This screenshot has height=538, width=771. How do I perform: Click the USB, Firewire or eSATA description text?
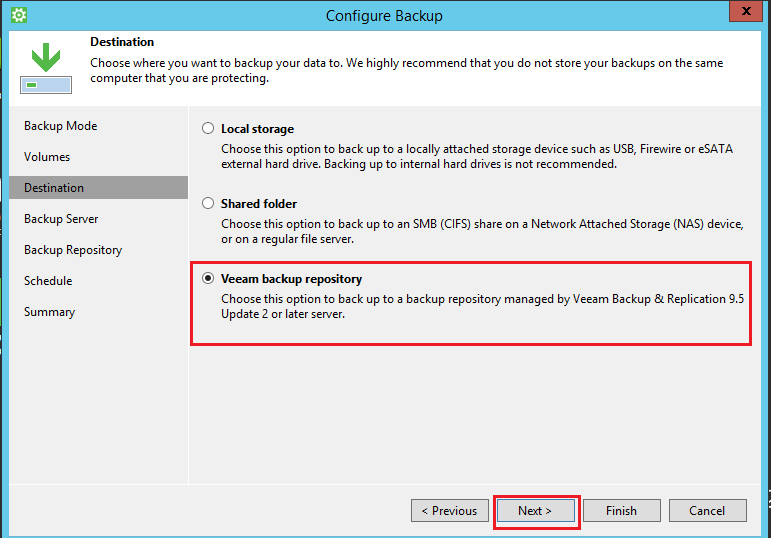477,156
